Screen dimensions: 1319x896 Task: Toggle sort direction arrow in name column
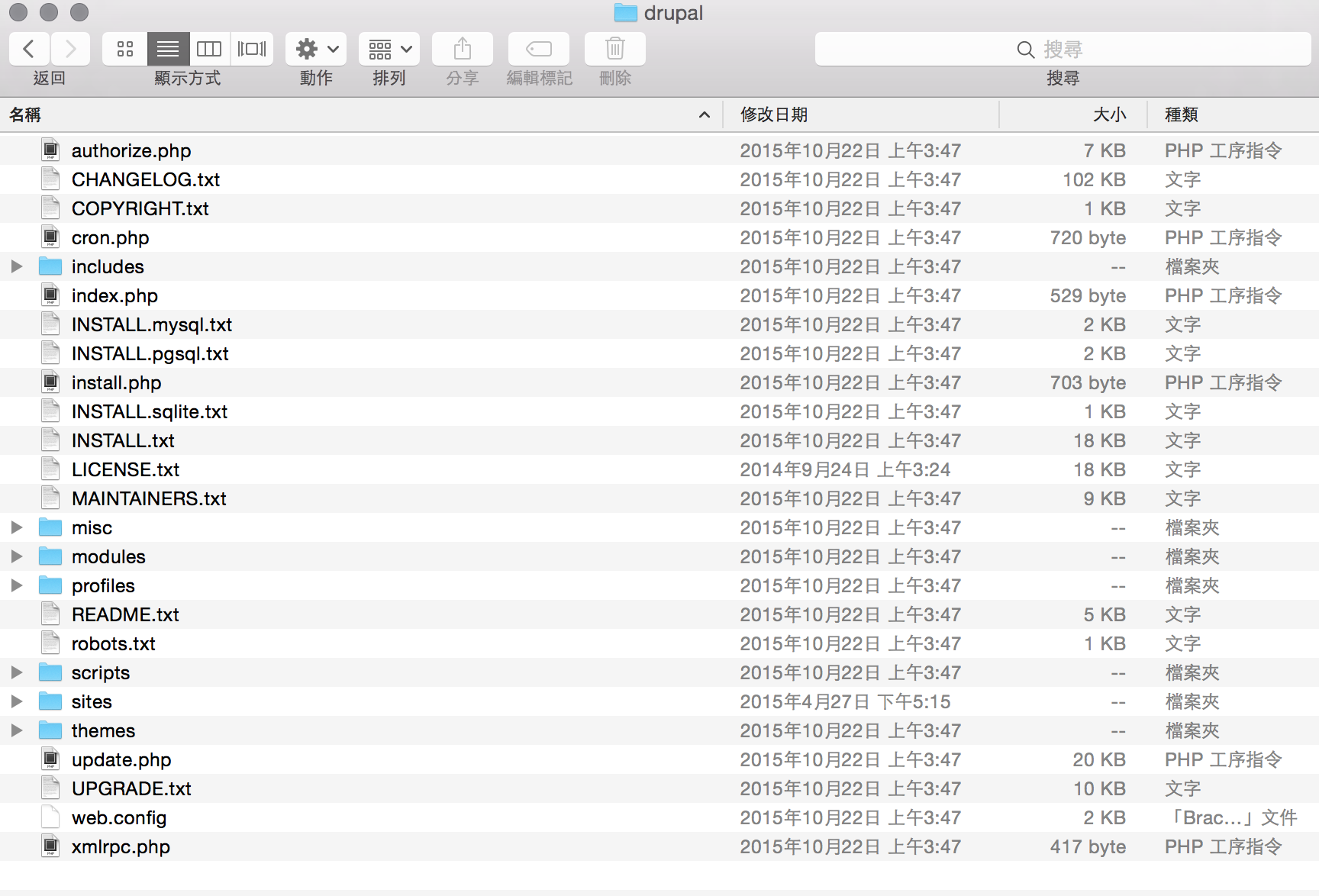pos(705,115)
